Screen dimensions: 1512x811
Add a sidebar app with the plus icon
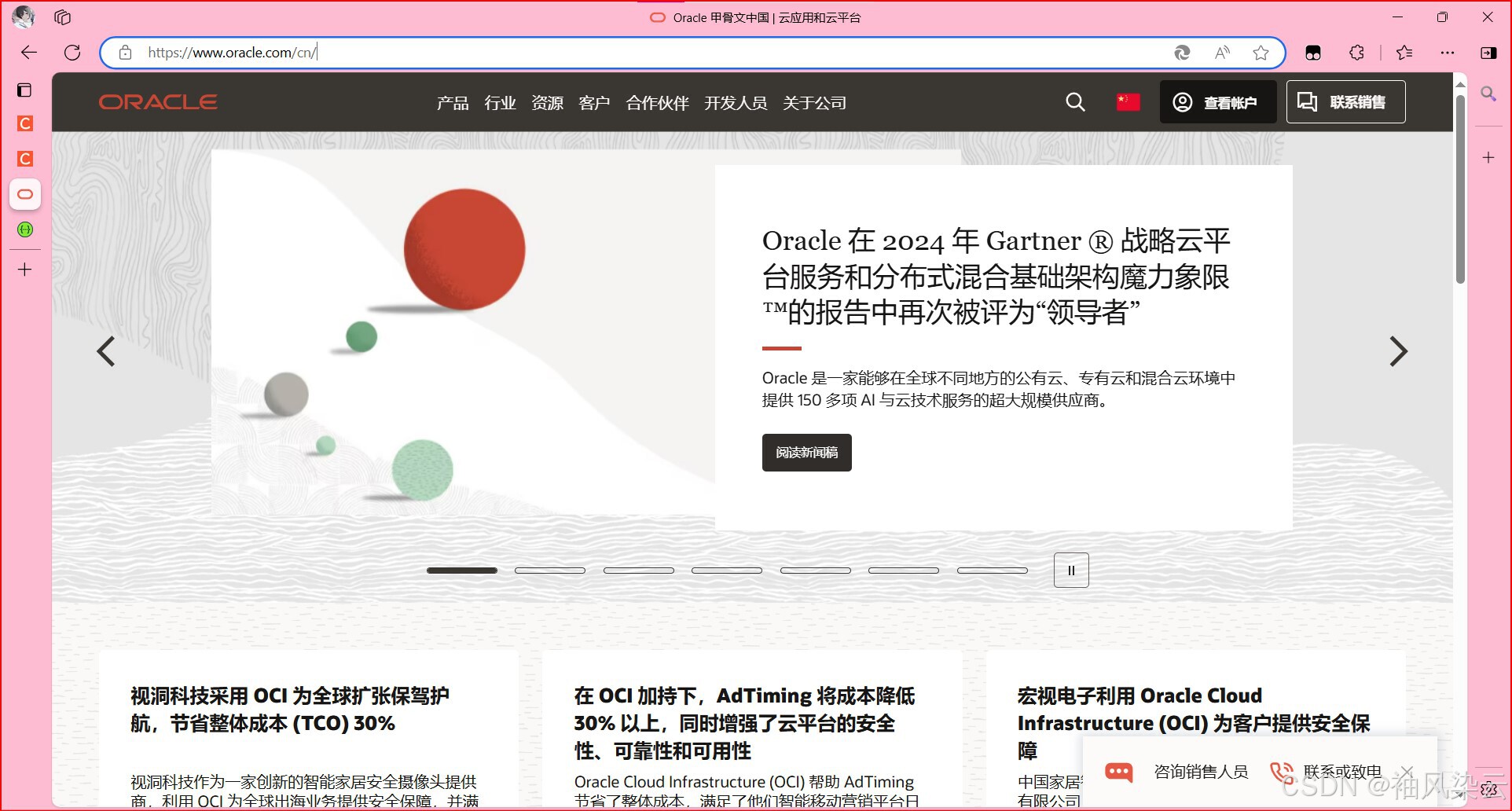tap(1488, 157)
